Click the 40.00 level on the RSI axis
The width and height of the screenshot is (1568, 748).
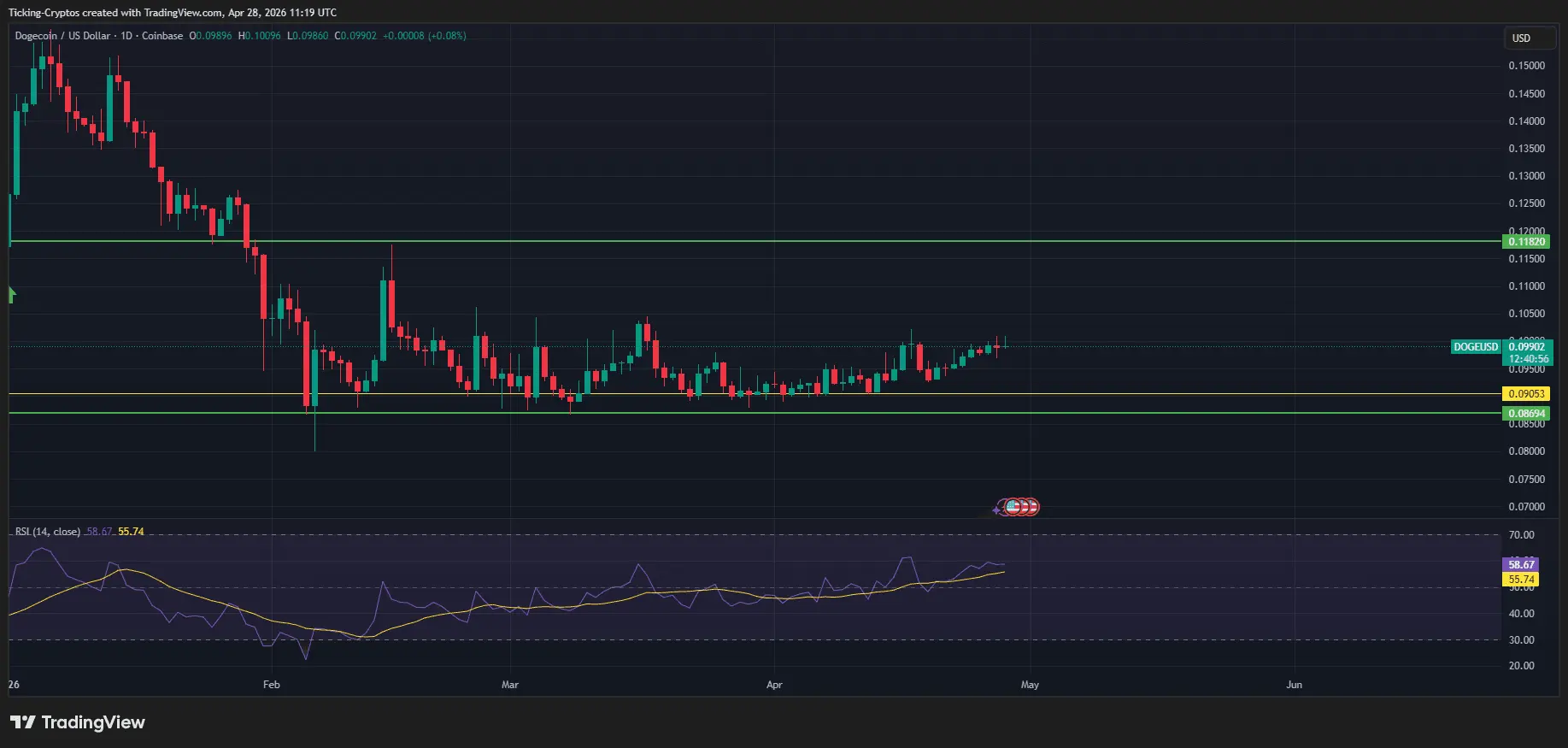[1521, 614]
